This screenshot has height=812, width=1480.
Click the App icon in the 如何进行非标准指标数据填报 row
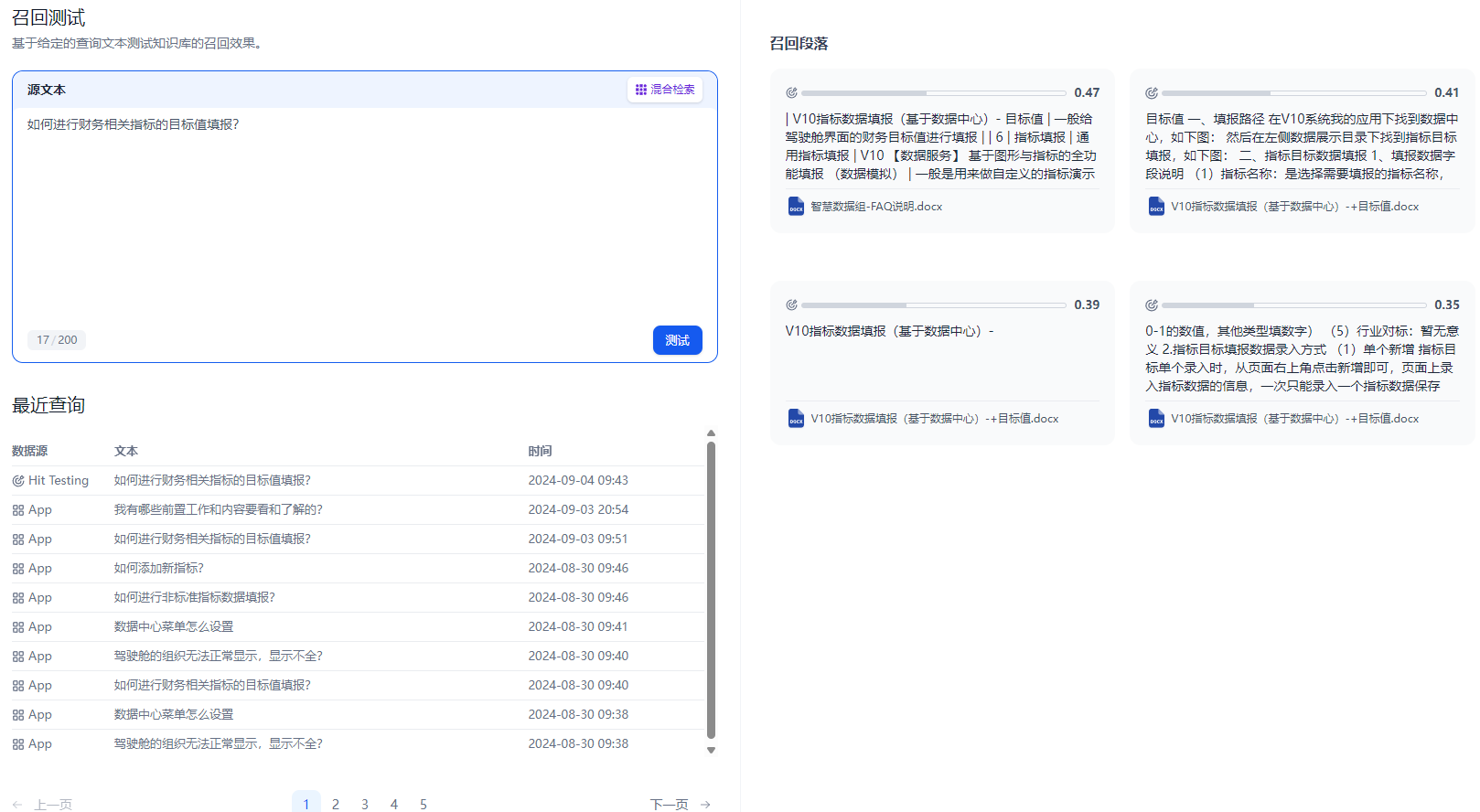pyautogui.click(x=18, y=598)
